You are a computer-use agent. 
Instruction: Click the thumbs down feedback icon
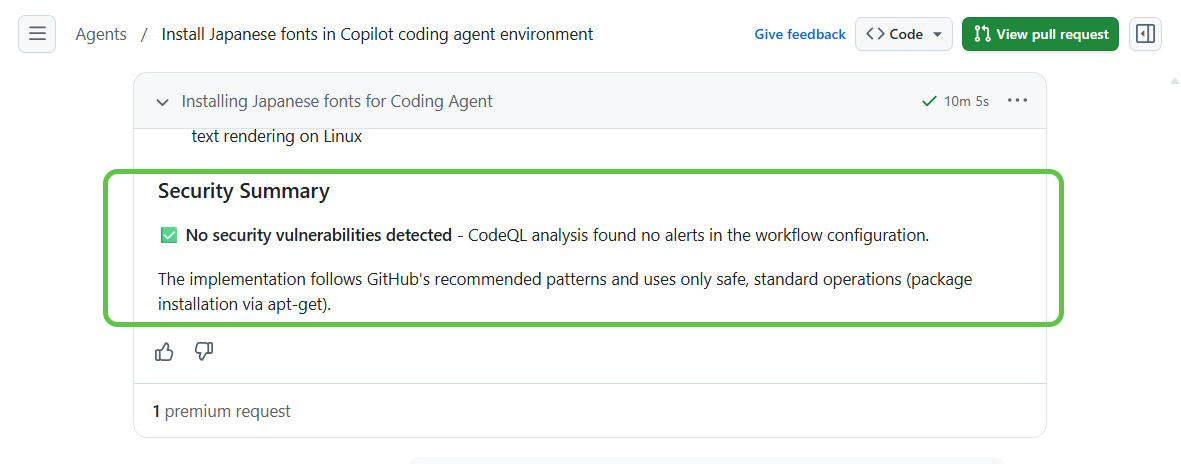(204, 351)
